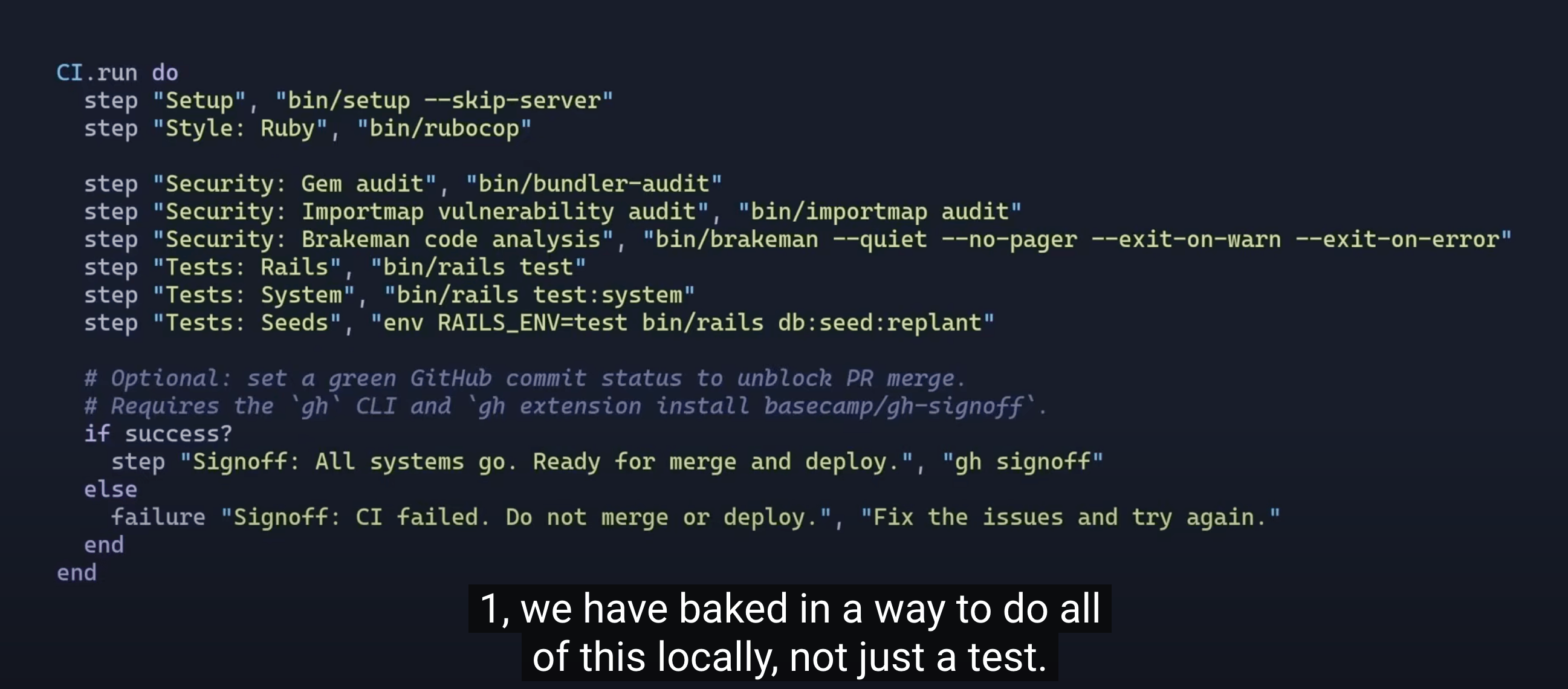The height and width of the screenshot is (689, 1568).
Task: Click the failure keyword
Action: pos(158,517)
